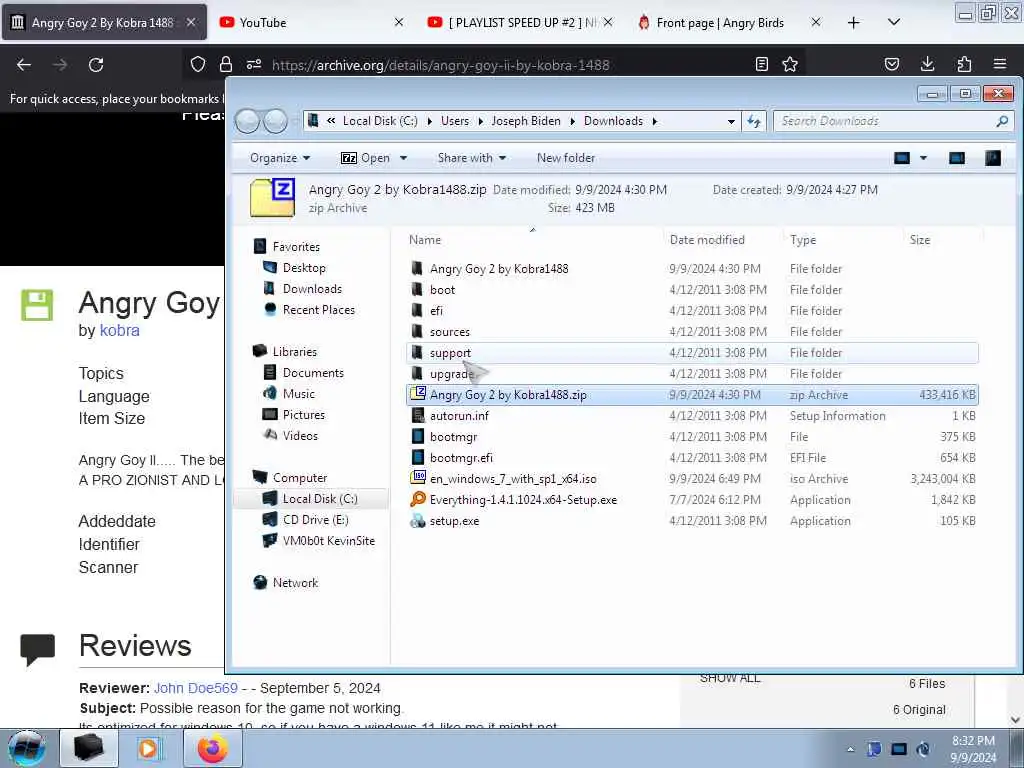This screenshot has height=768, width=1024.
Task: Click the Explorer help icon
Action: pyautogui.click(x=993, y=158)
